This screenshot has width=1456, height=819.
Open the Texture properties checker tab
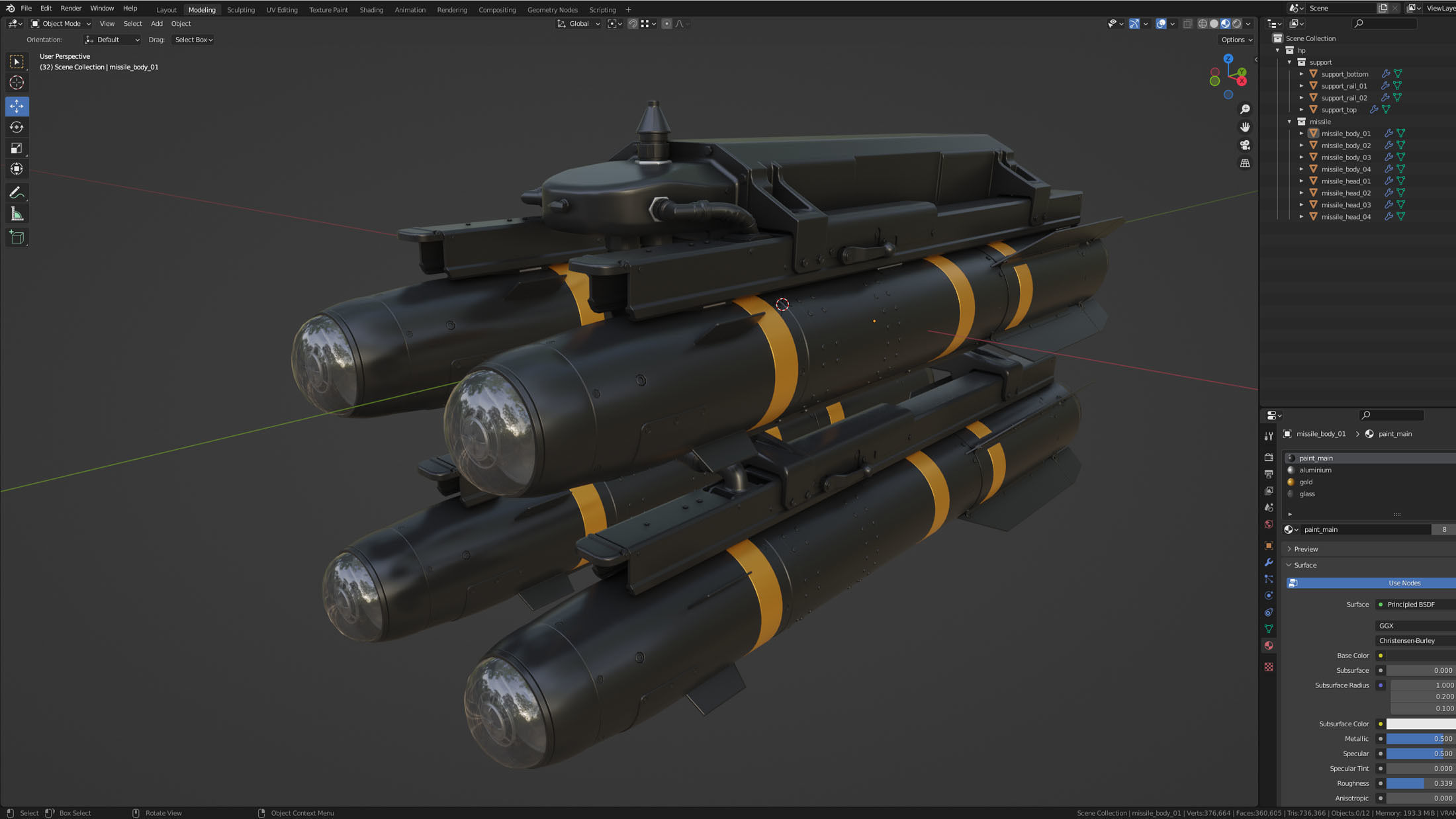1269,667
